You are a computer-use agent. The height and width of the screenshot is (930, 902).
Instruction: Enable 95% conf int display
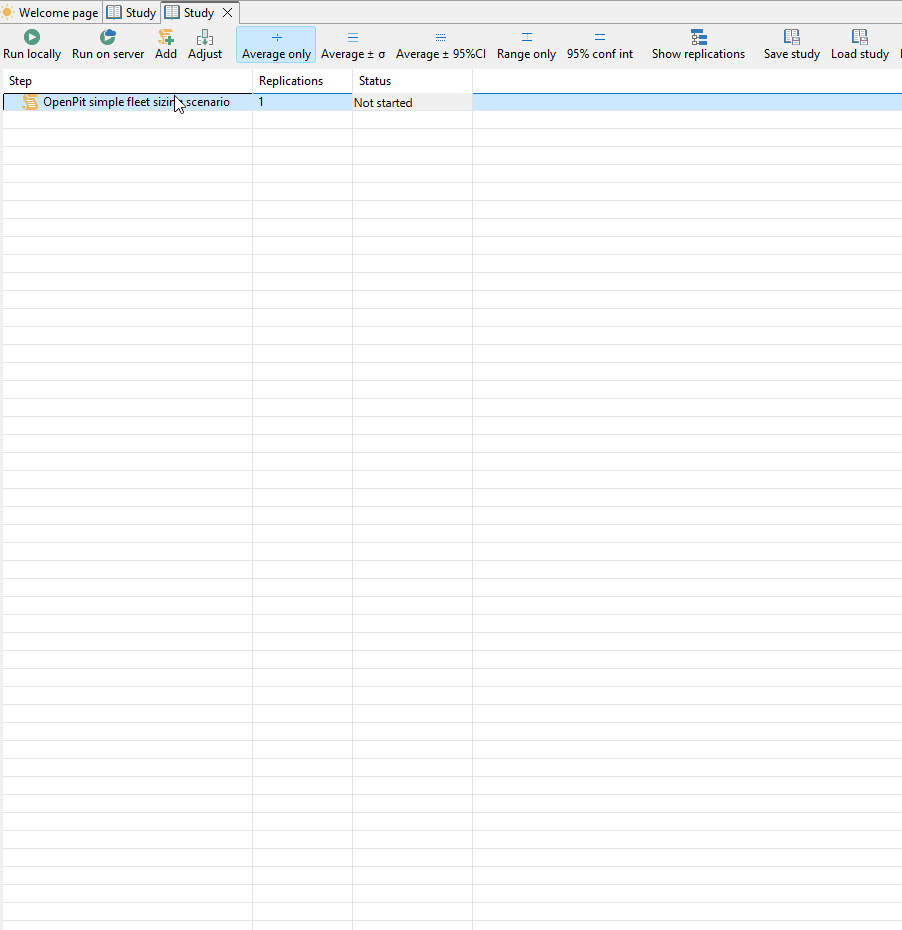point(600,44)
